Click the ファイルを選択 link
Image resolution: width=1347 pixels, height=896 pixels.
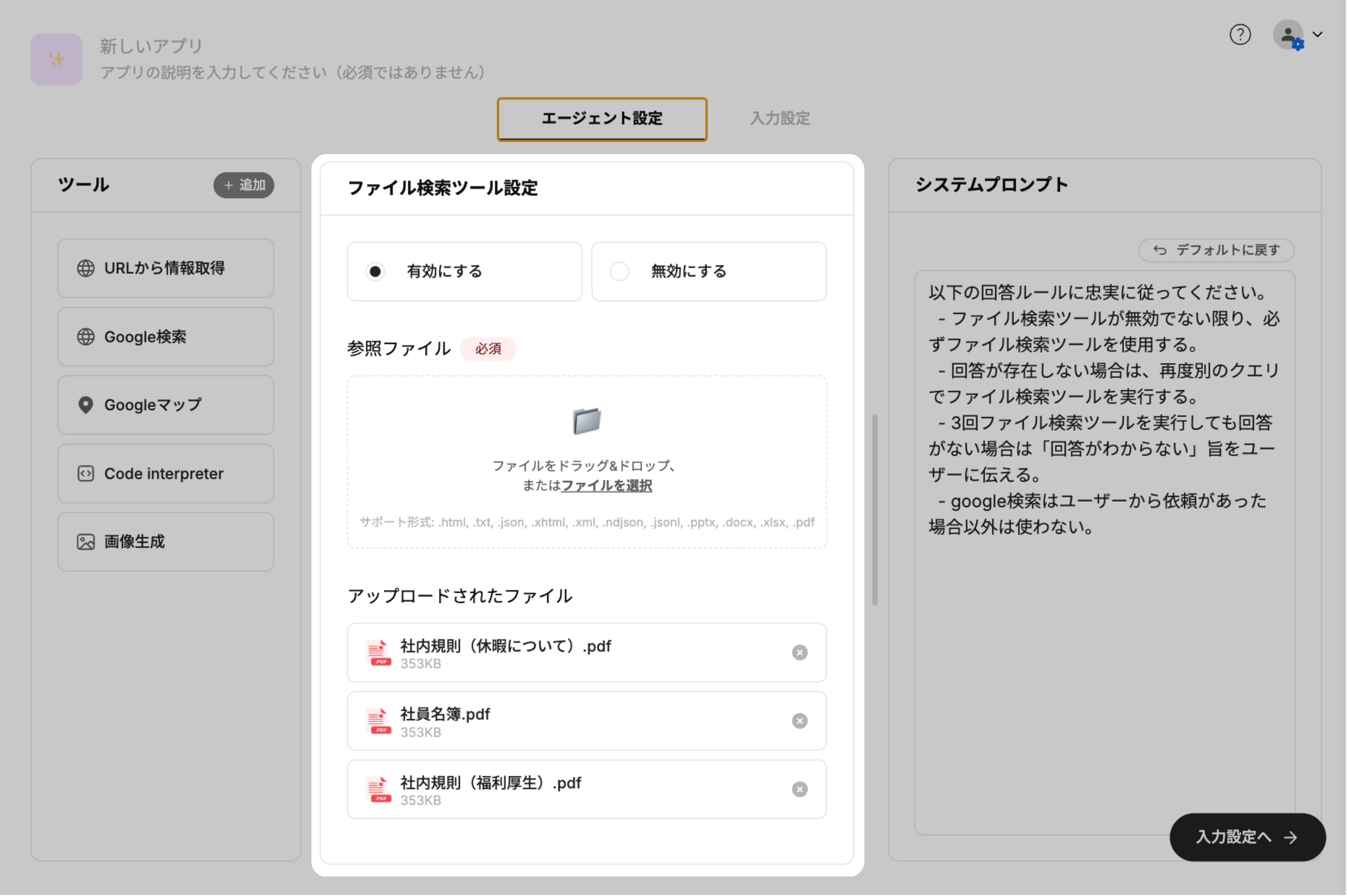(x=606, y=486)
